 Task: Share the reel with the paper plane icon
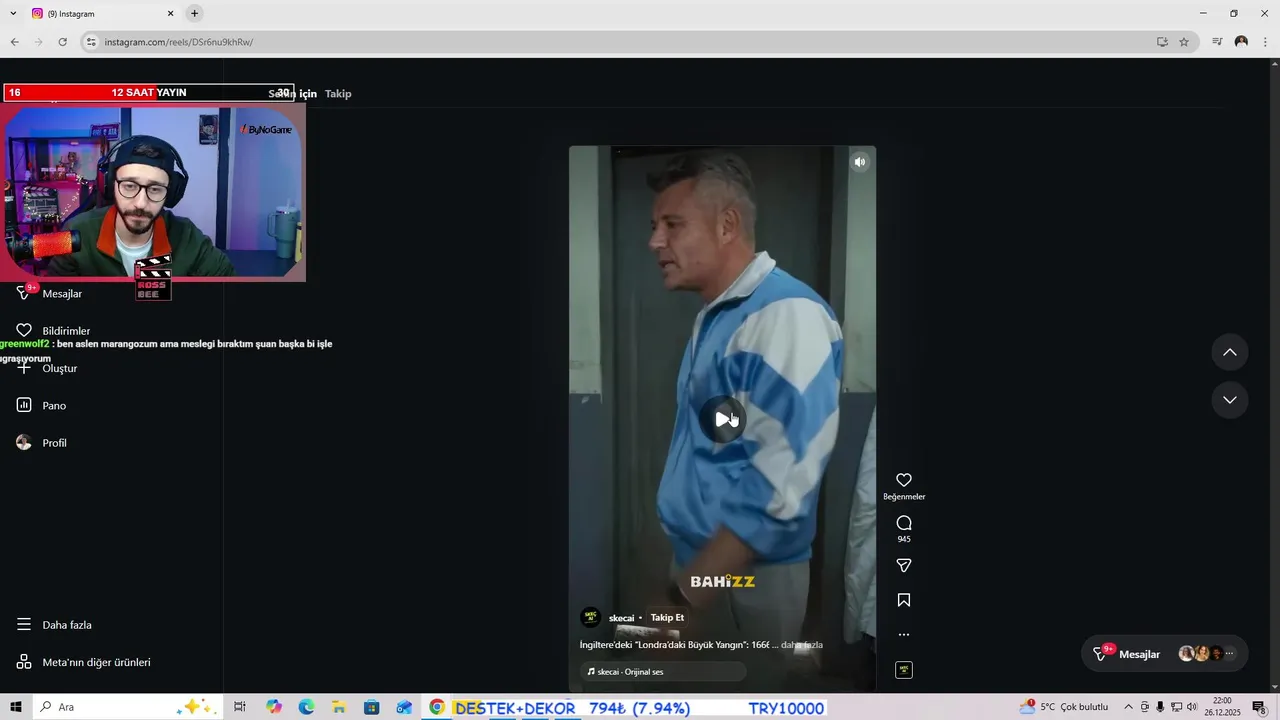tap(904, 566)
